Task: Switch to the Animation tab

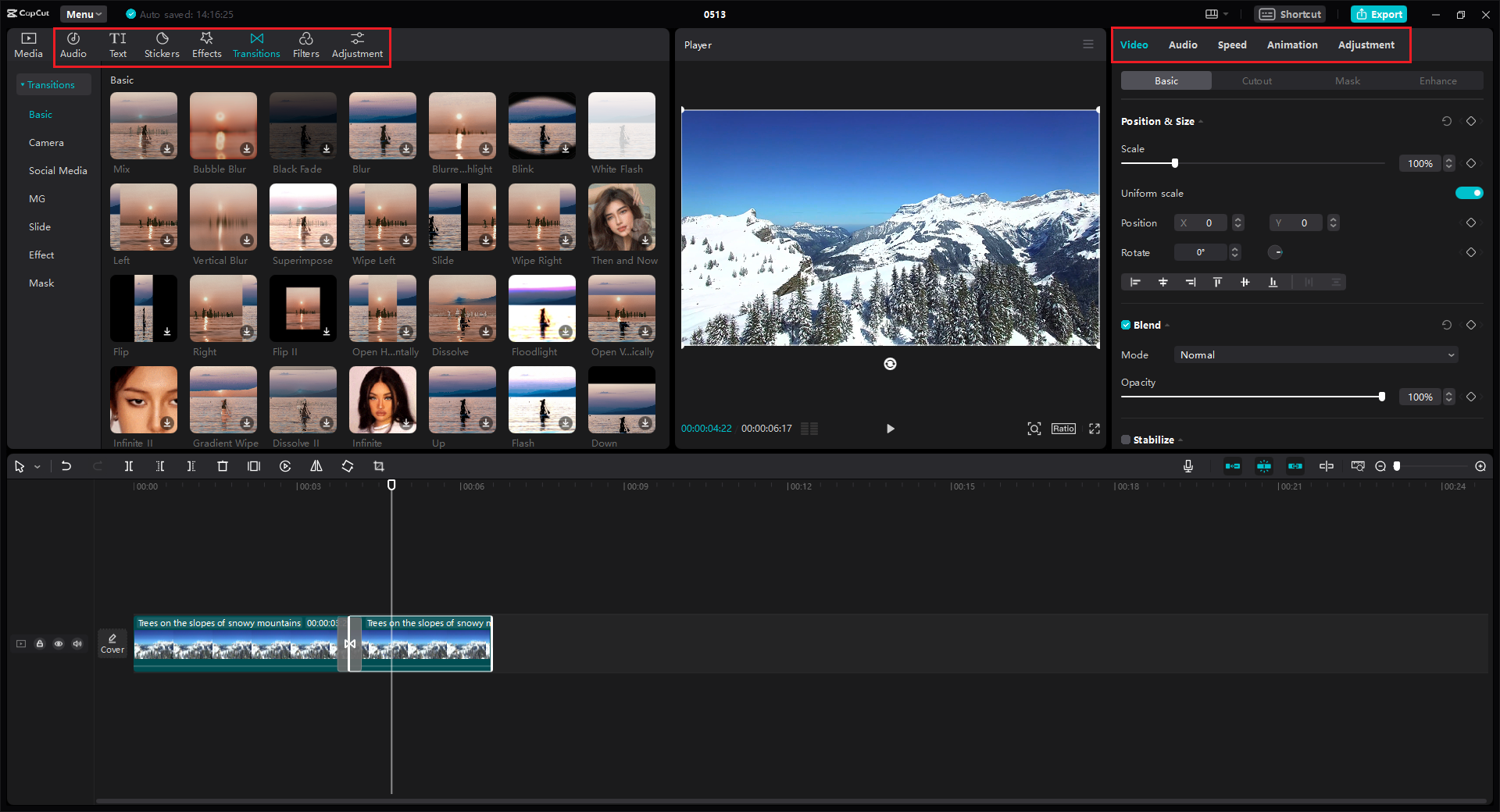Action: point(1291,45)
